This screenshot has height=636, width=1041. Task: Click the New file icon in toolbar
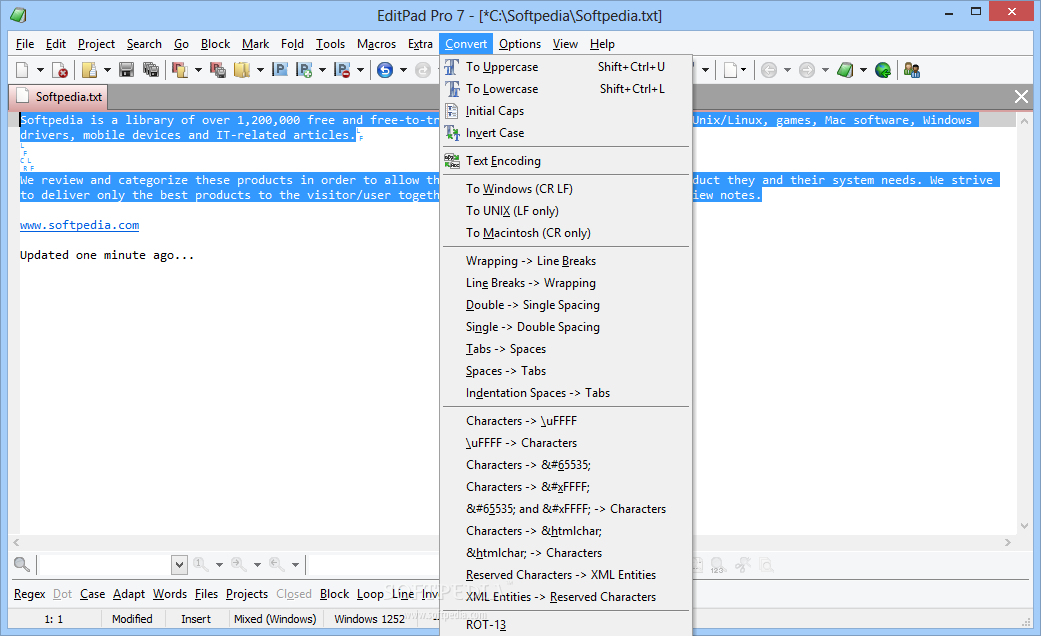coord(22,70)
